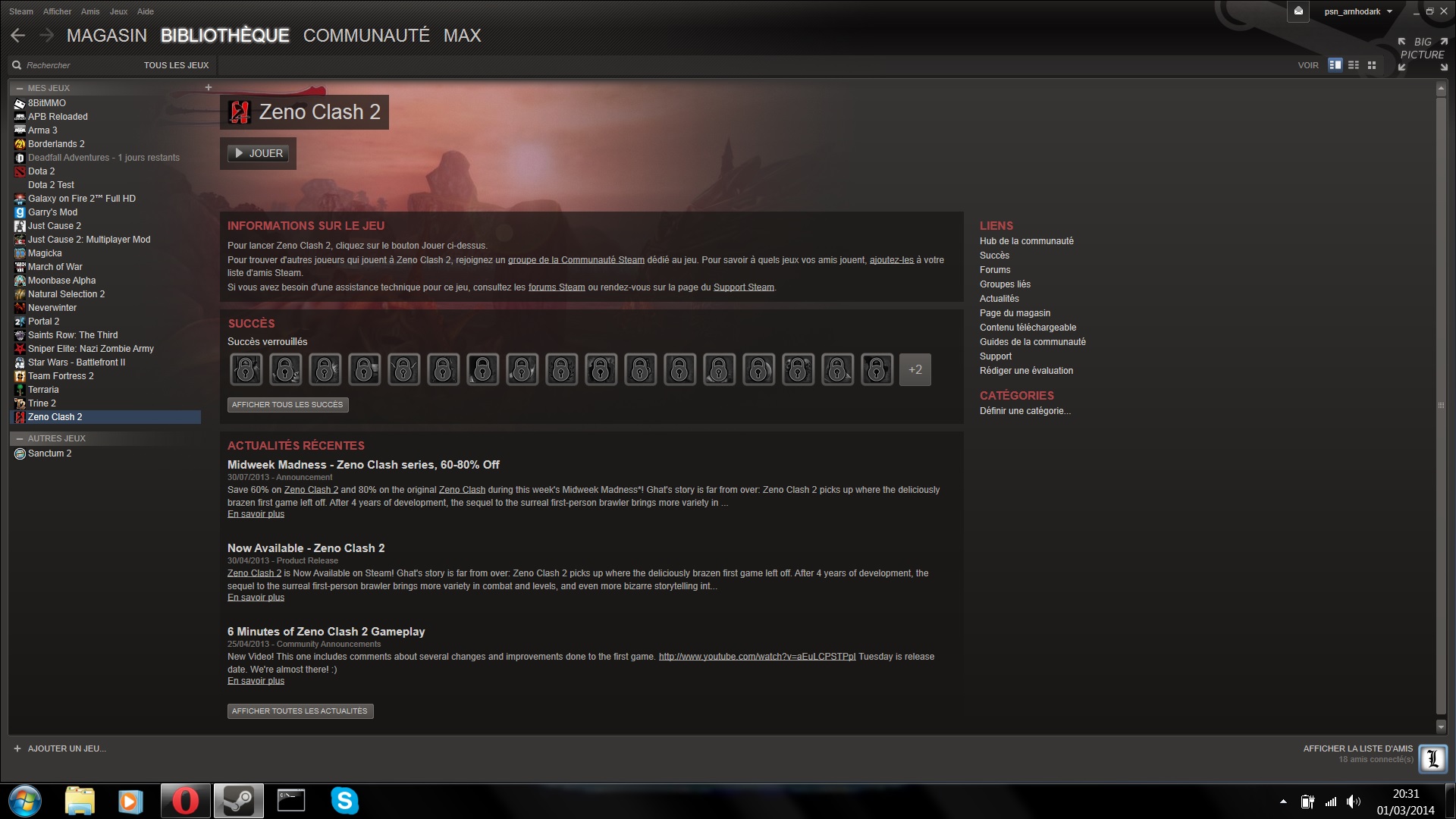Open Opera browser from taskbar
Viewport: 1456px width, 819px height.
tap(185, 801)
